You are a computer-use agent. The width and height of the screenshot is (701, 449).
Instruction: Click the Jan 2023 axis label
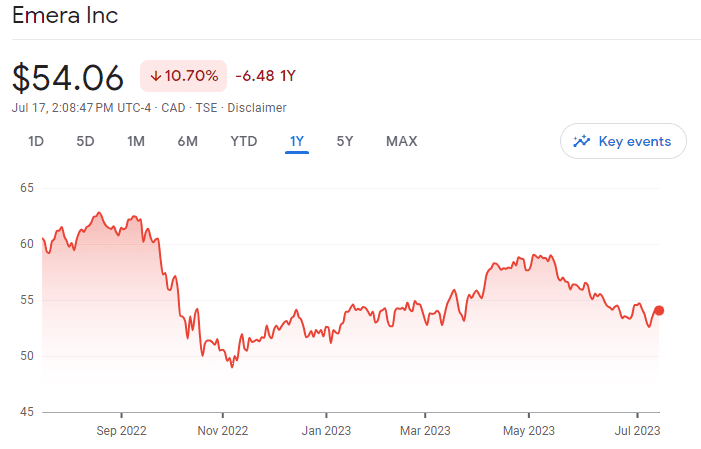(326, 431)
